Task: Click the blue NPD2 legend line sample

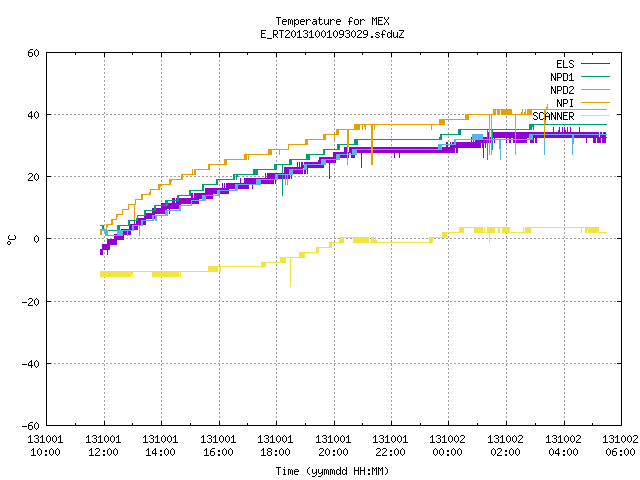Action: [x=595, y=89]
